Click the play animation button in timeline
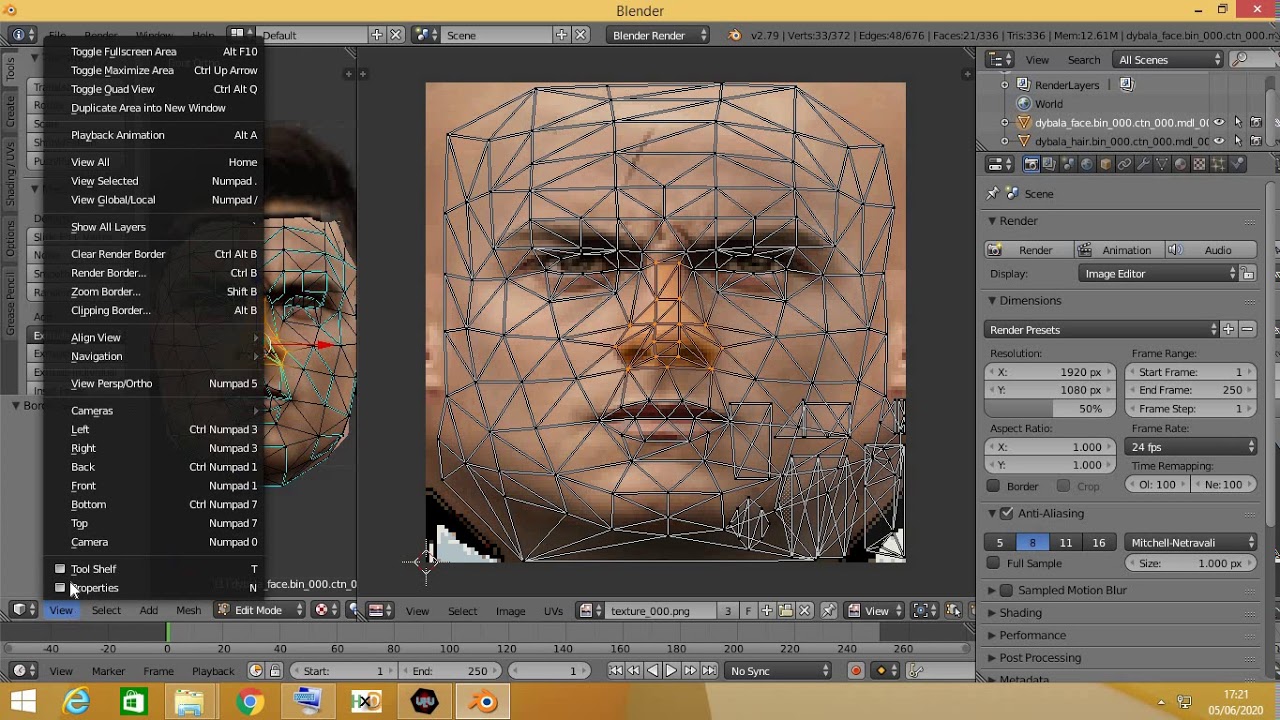 671,671
